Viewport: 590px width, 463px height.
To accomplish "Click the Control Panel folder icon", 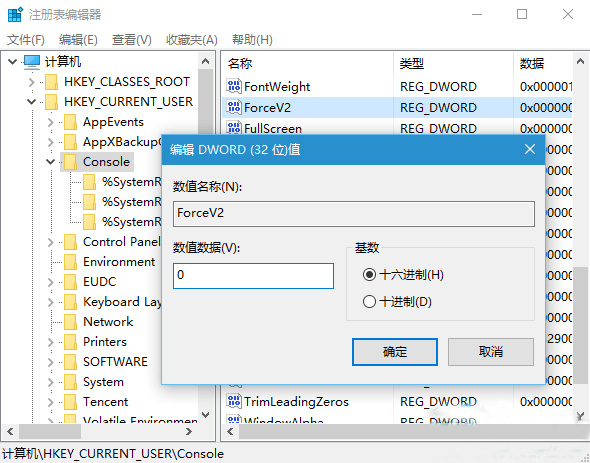I will coord(70,242).
